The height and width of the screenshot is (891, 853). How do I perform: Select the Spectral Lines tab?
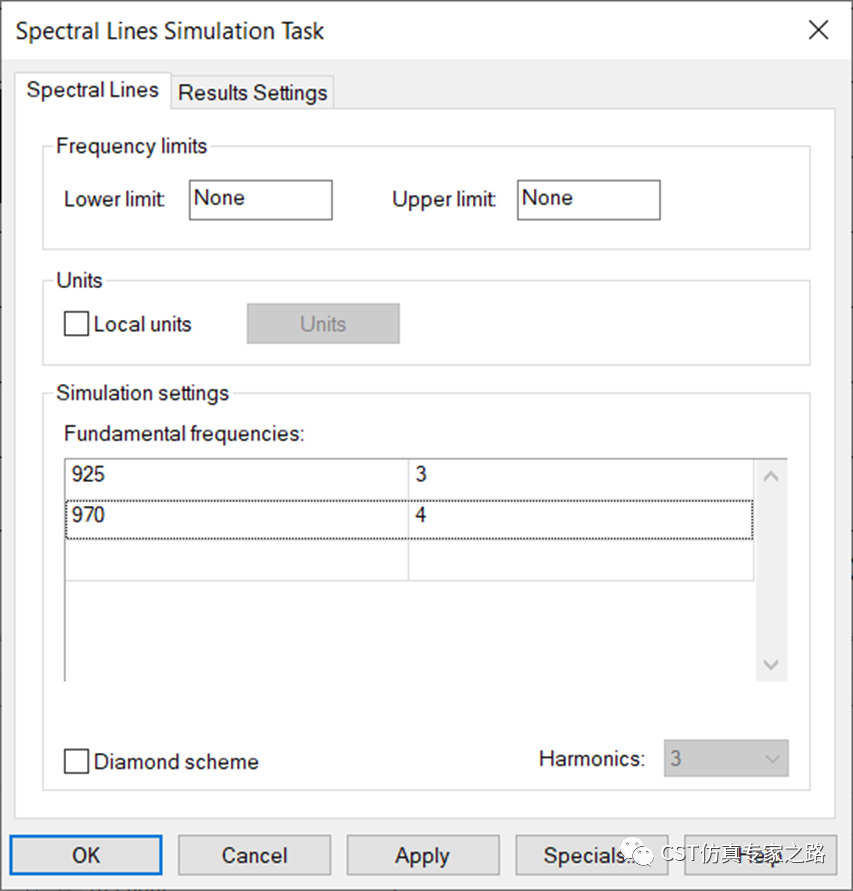tap(92, 90)
